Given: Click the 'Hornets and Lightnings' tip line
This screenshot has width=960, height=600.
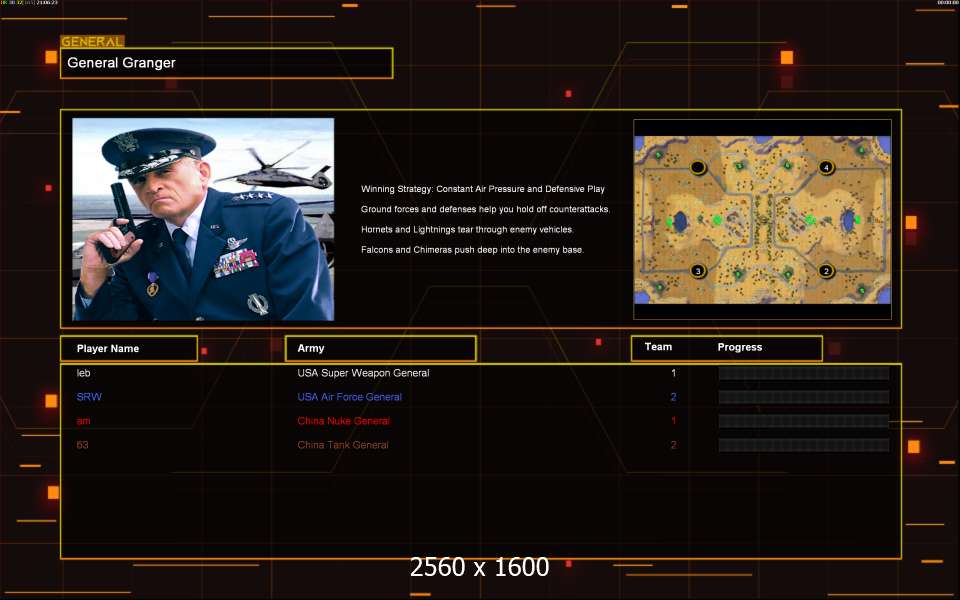Looking at the screenshot, I should tap(467, 230).
